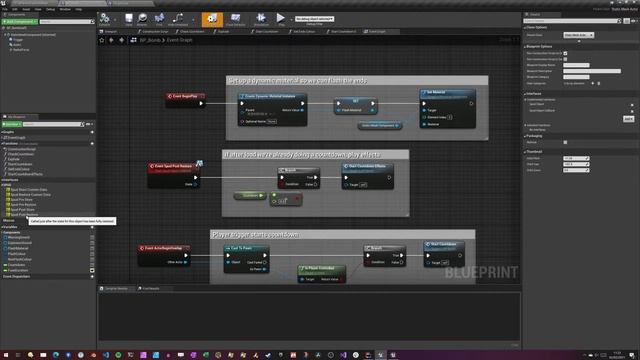Toggle visibility eye for WarningSound variable
The image size is (640, 360).
pos(92,237)
